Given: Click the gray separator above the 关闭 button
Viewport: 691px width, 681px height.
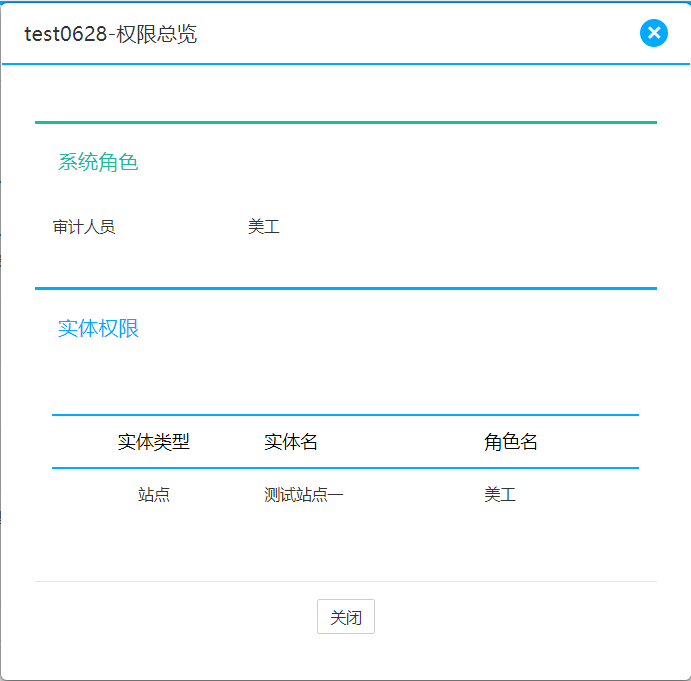Looking at the screenshot, I should point(345,581).
